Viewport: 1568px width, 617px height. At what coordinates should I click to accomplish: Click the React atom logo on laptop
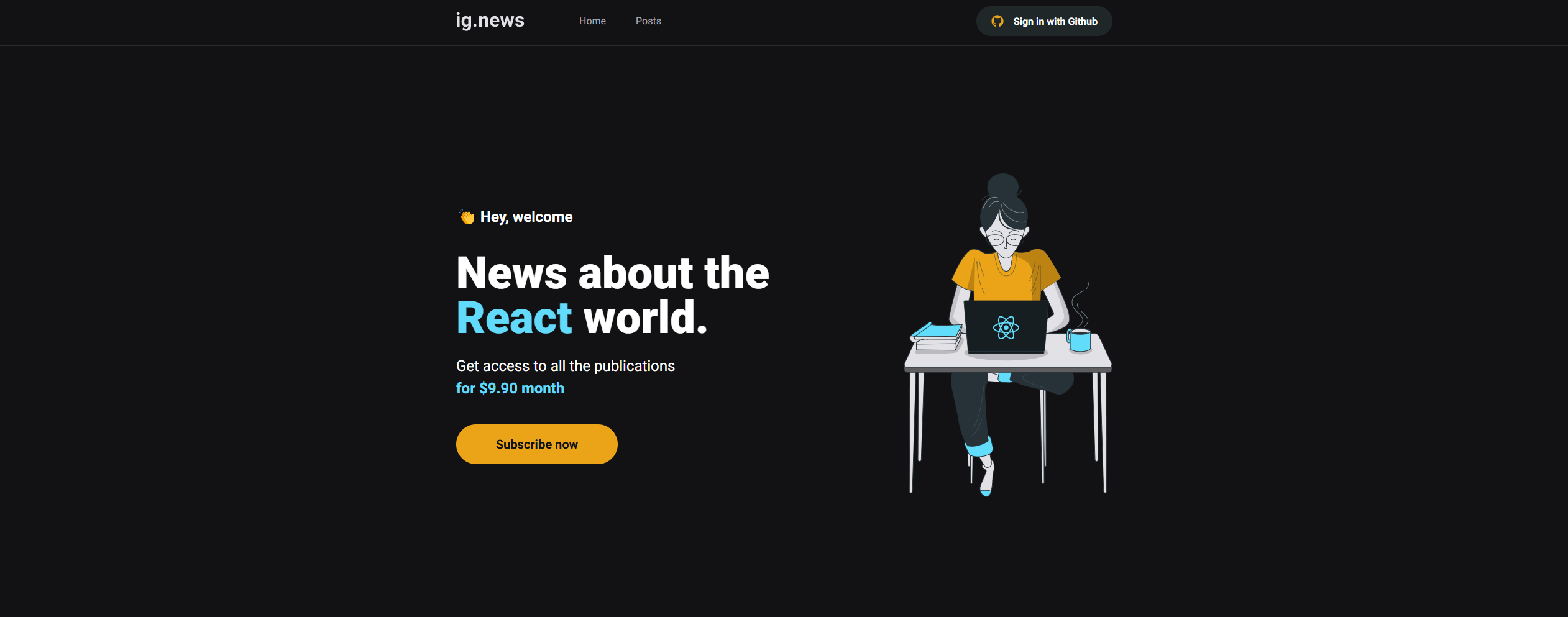tap(1006, 327)
